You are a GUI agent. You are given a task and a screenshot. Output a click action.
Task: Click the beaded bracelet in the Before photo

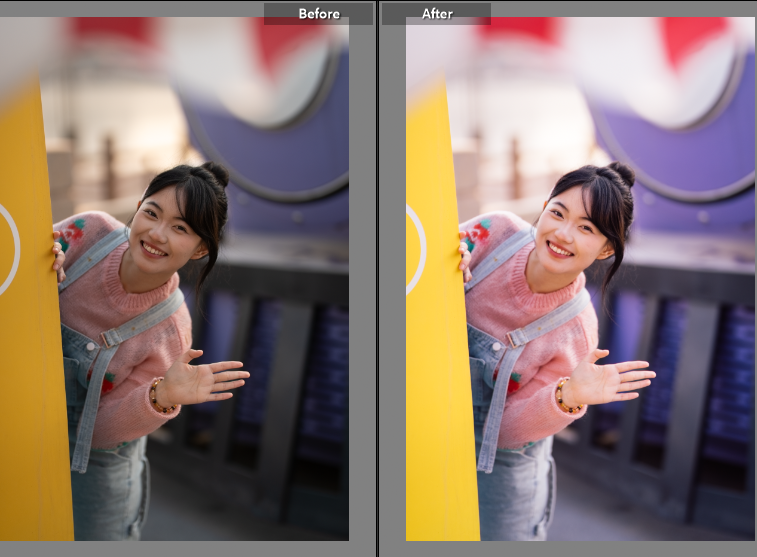pyautogui.click(x=158, y=397)
